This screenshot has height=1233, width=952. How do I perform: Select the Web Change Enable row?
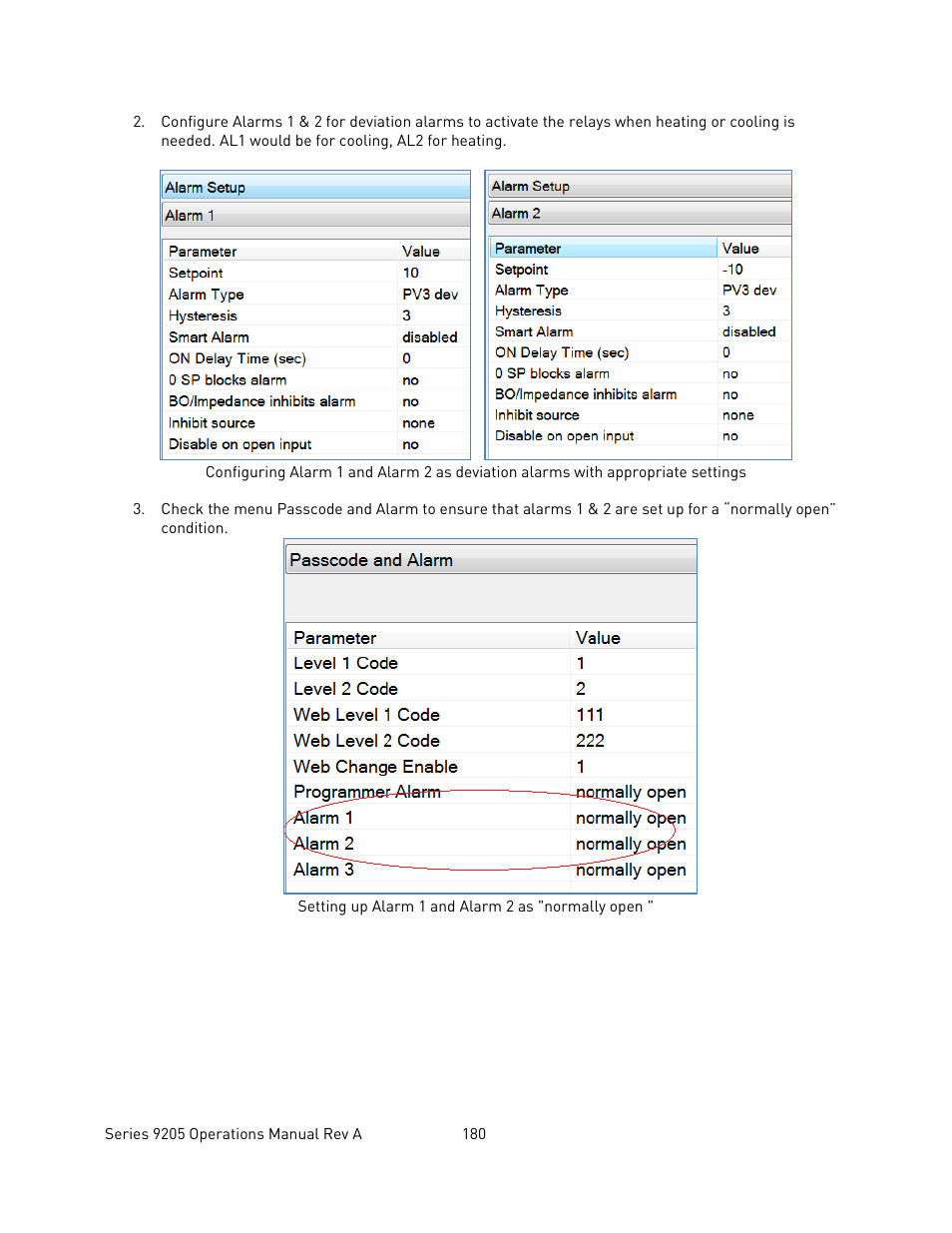pyautogui.click(x=490, y=767)
